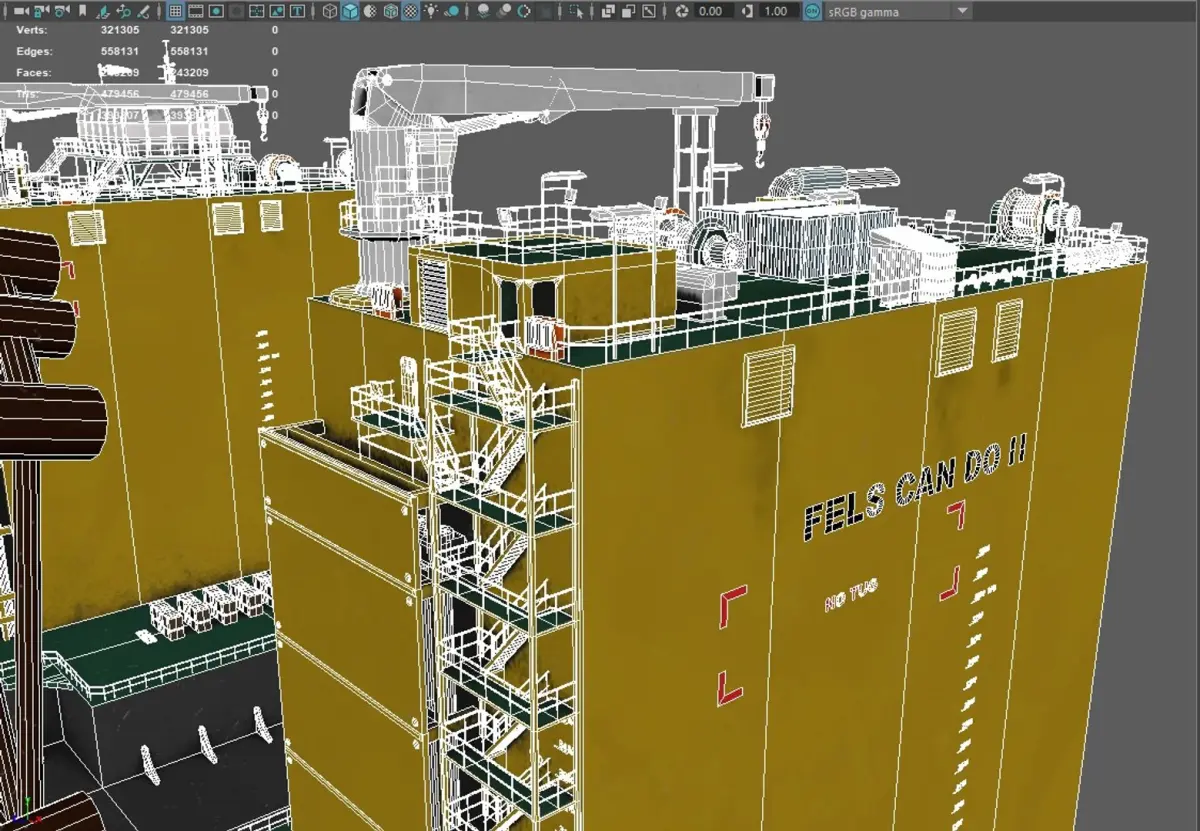
Task: Click the Use All Lights bulb icon
Action: 431,11
